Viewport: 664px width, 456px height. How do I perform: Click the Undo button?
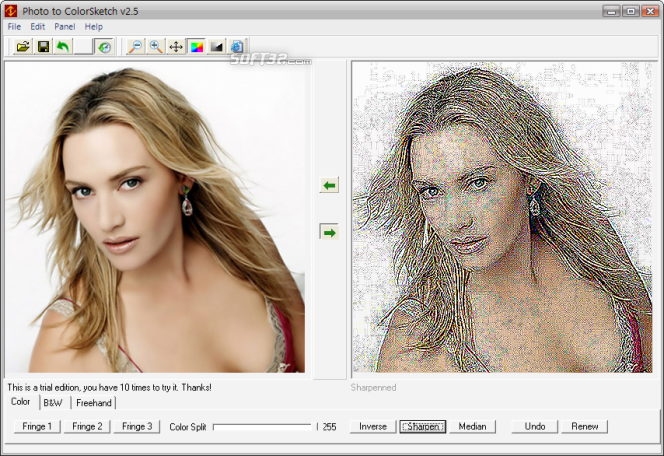(535, 426)
